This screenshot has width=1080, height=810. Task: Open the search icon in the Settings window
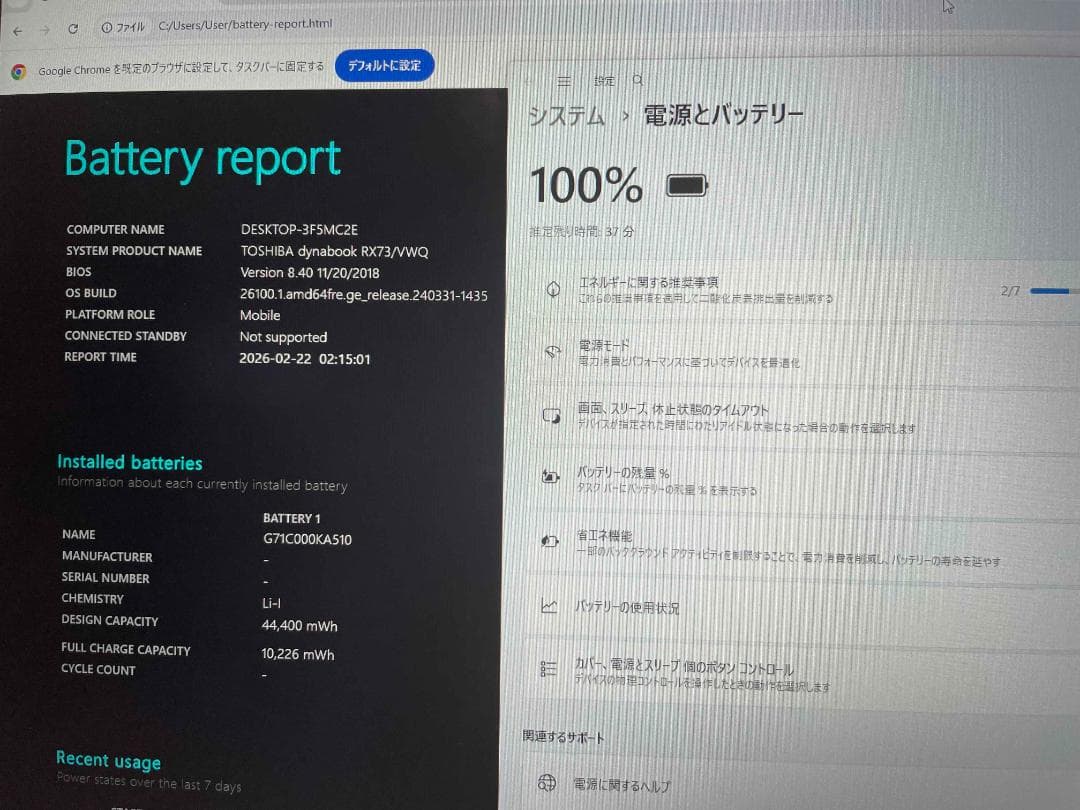pyautogui.click(x=638, y=81)
